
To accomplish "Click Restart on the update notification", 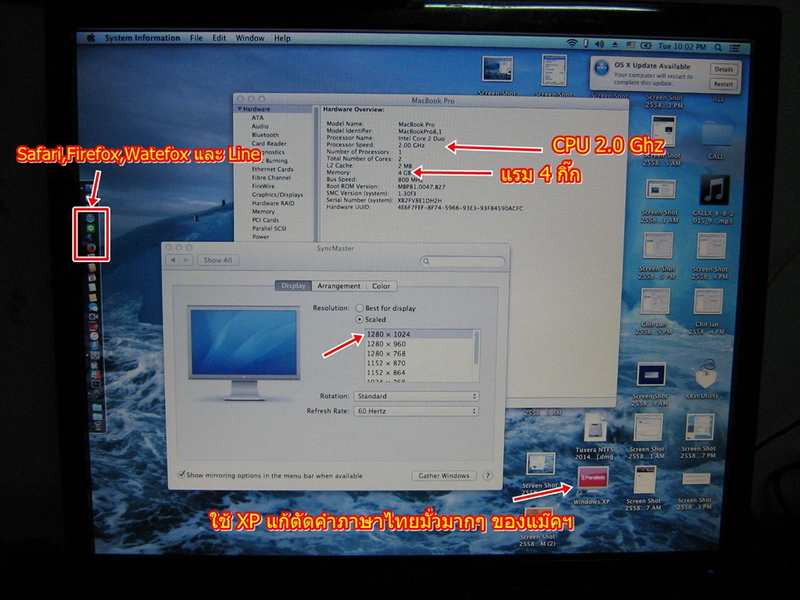I will point(723,84).
